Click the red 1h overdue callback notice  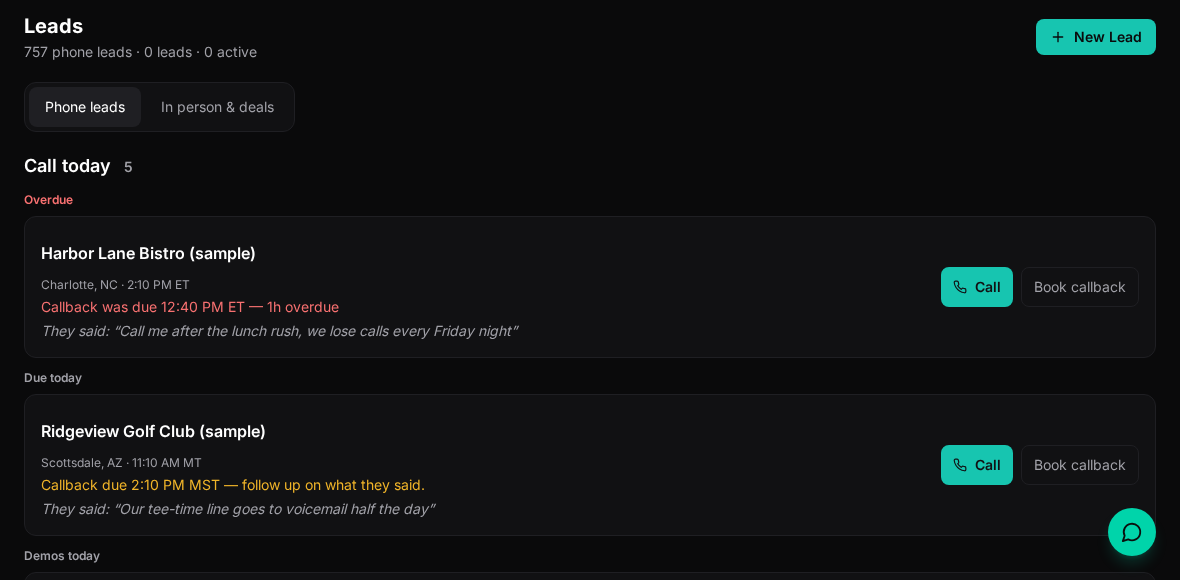click(190, 307)
